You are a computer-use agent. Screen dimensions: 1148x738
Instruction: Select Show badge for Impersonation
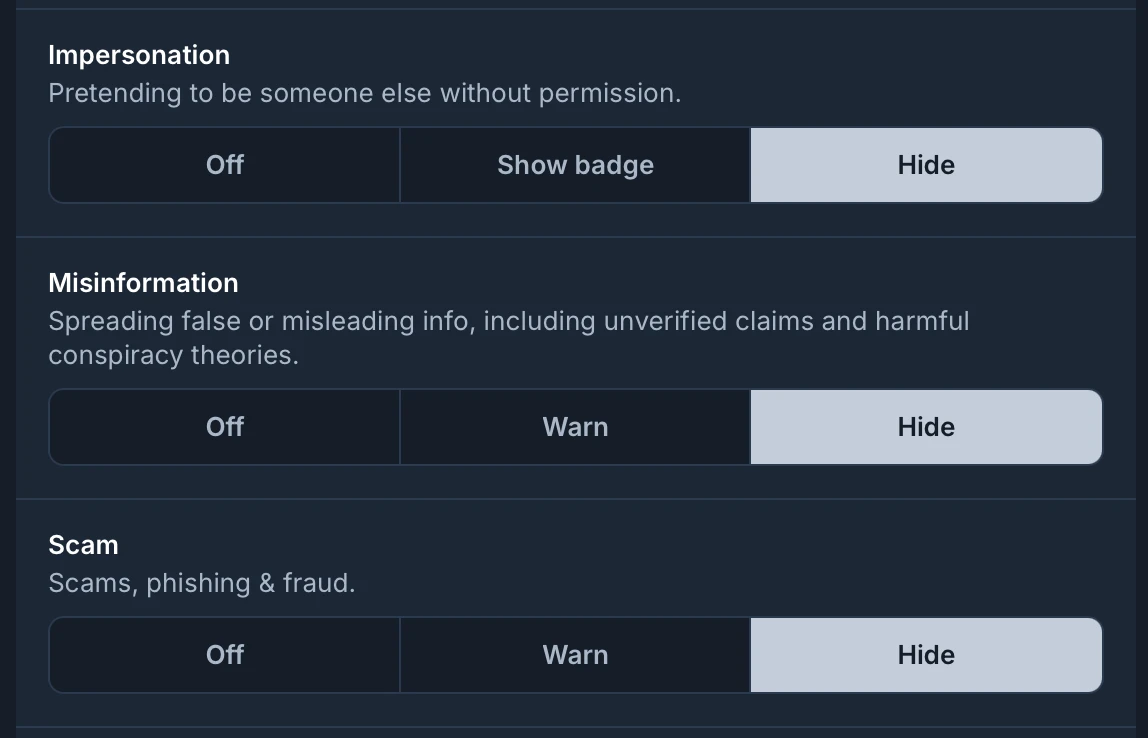tap(575, 165)
